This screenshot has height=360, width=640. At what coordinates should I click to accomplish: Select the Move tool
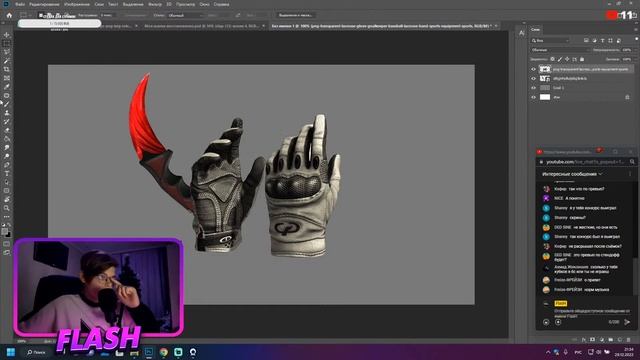7,35
